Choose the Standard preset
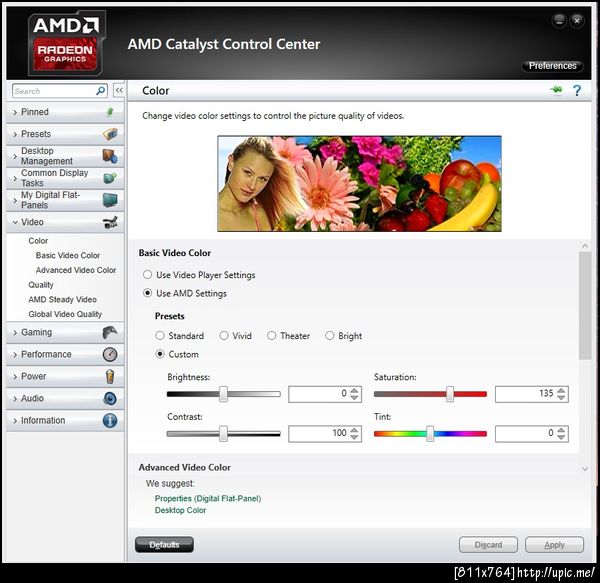 pos(160,335)
